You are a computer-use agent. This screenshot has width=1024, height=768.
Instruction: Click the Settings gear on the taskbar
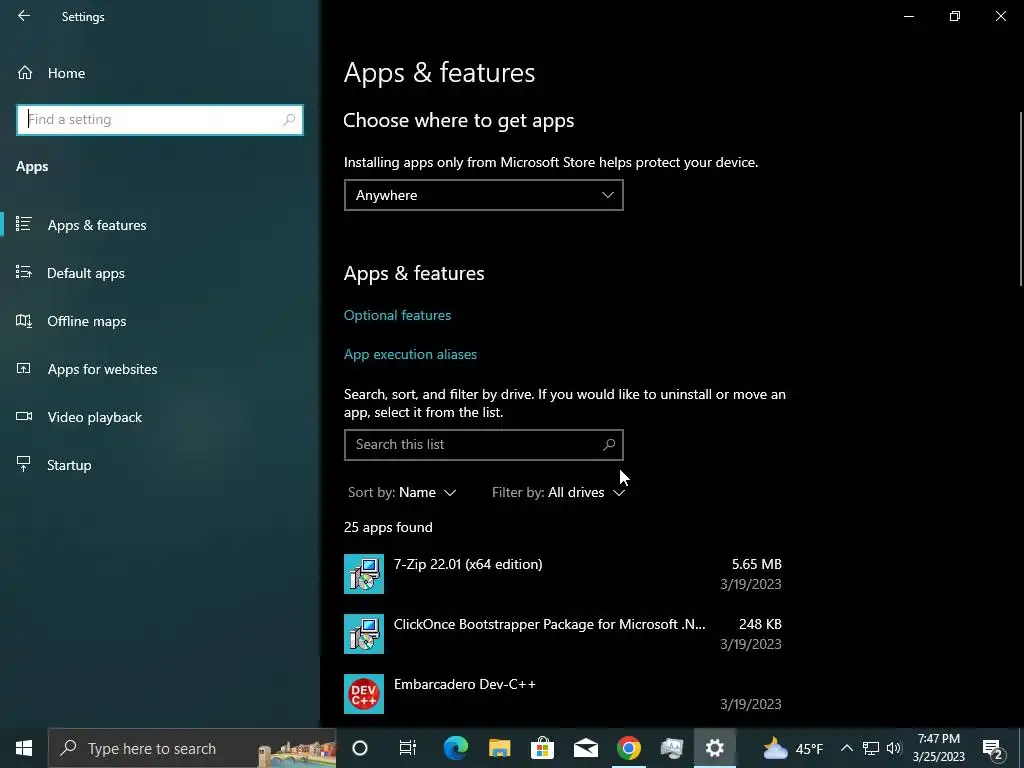point(715,748)
